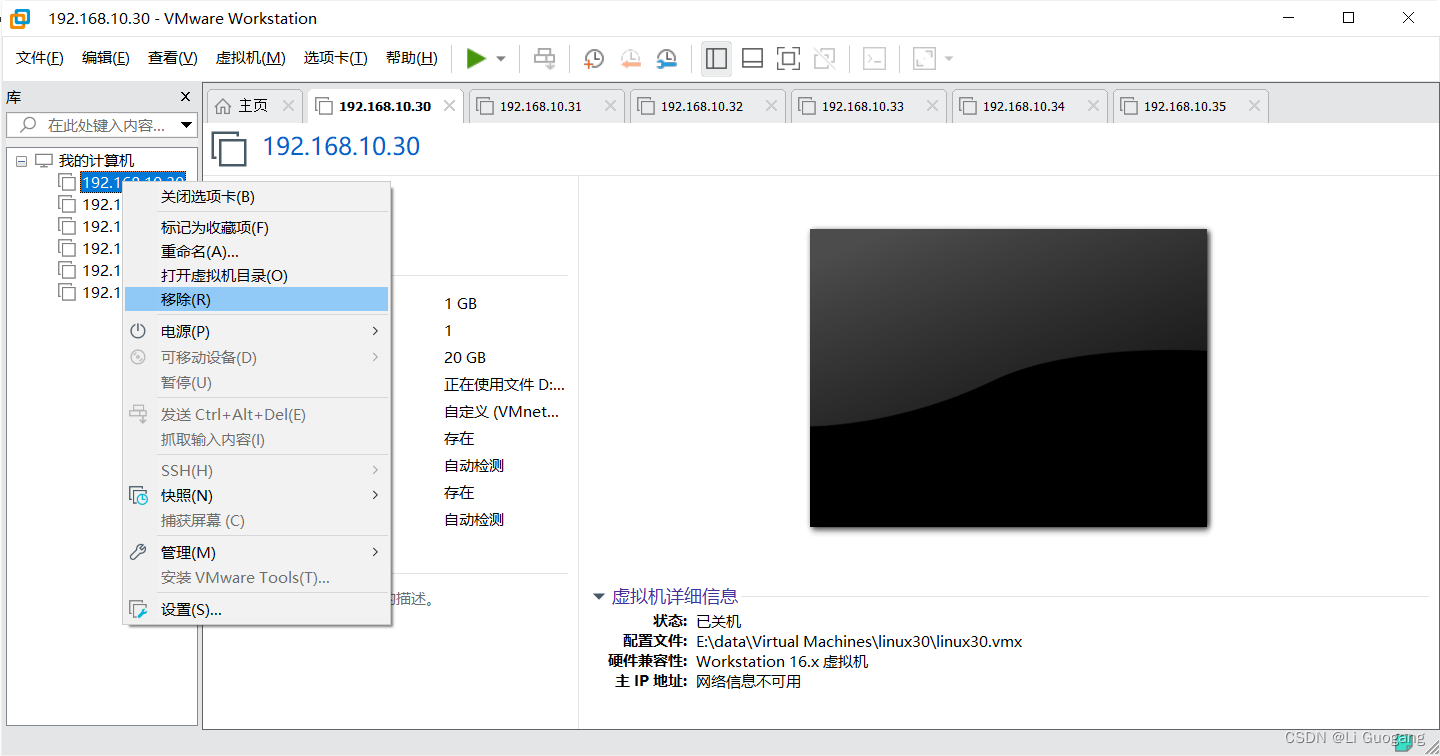Click the revert to snapshot toolbar icon
Viewport: 1440px width, 756px height.
[630, 59]
